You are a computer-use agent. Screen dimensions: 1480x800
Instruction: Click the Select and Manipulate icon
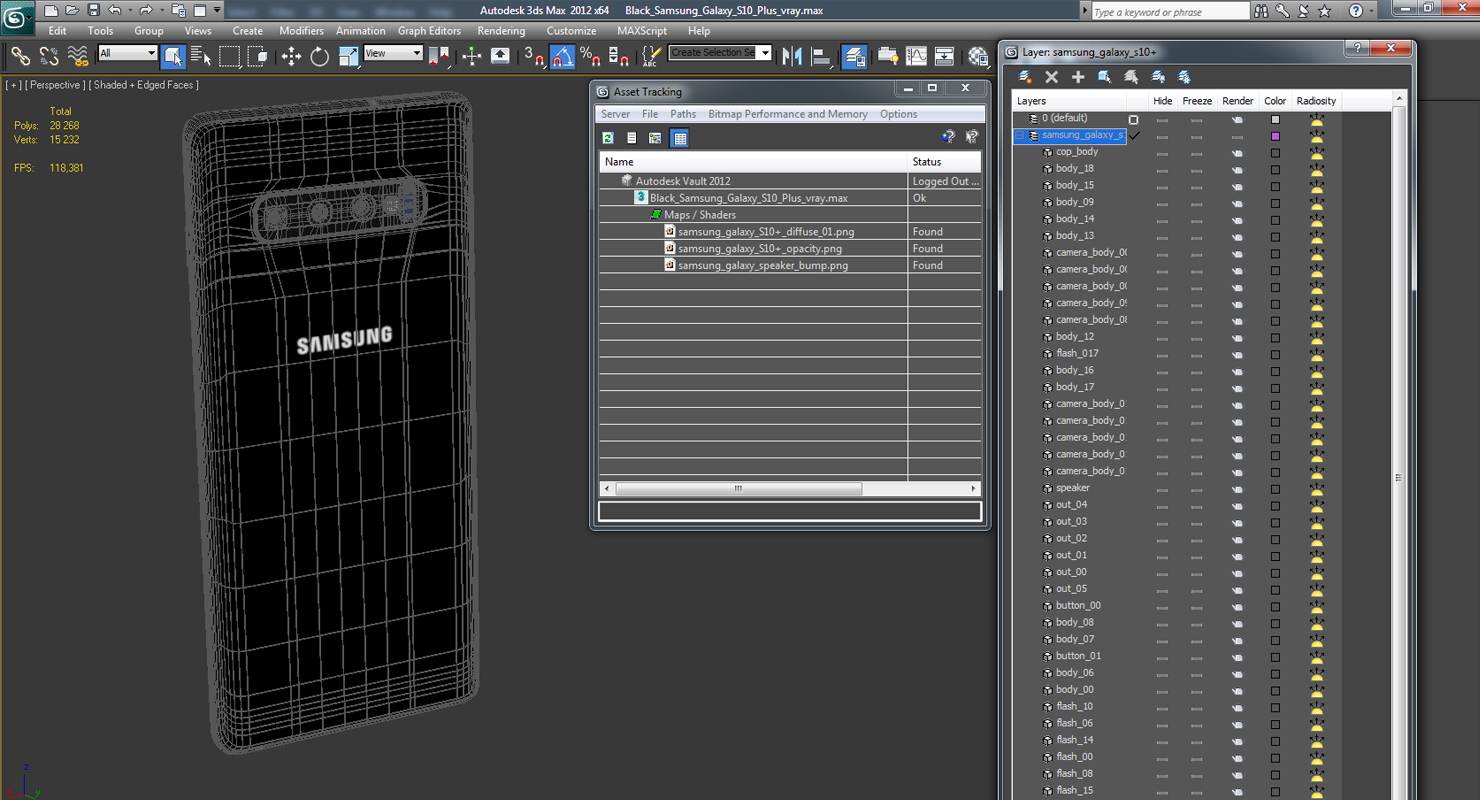point(472,56)
